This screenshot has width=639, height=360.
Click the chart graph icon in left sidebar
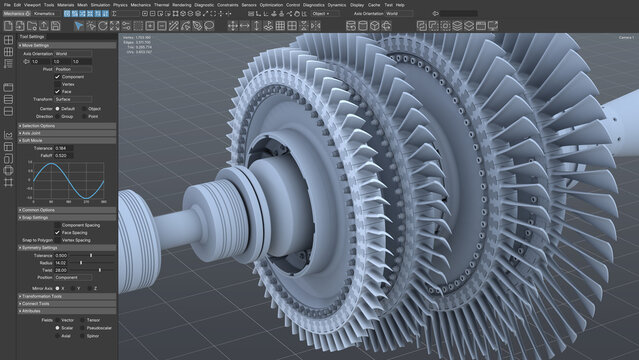(x=8, y=135)
